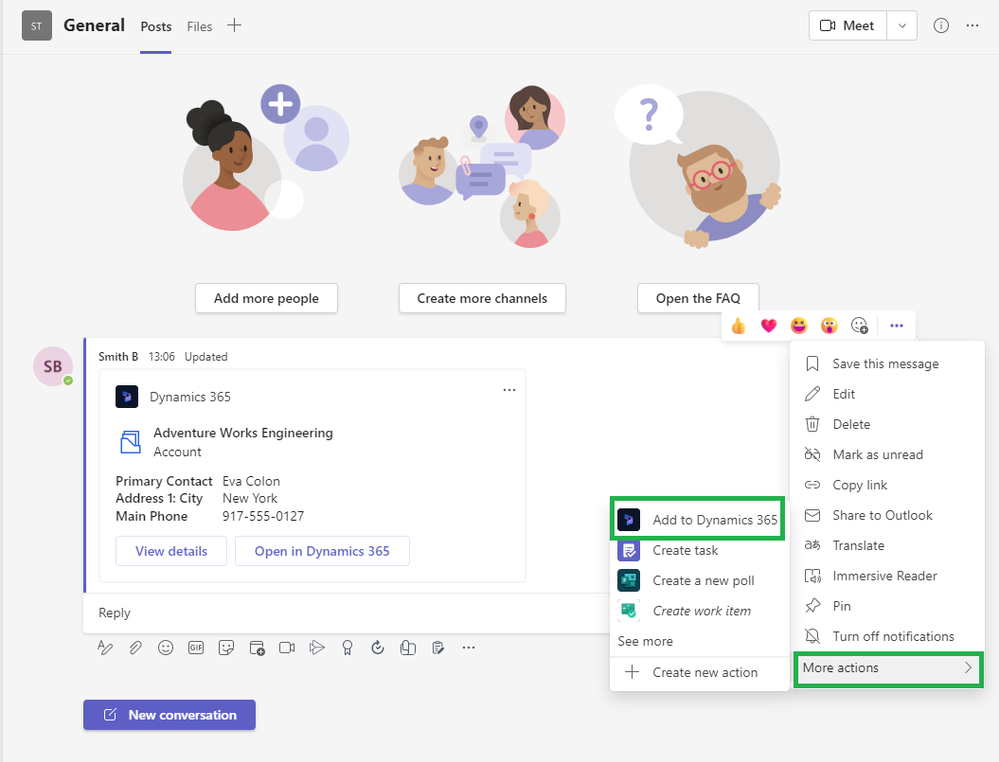Expand the Meet dropdown arrow

tap(902, 26)
